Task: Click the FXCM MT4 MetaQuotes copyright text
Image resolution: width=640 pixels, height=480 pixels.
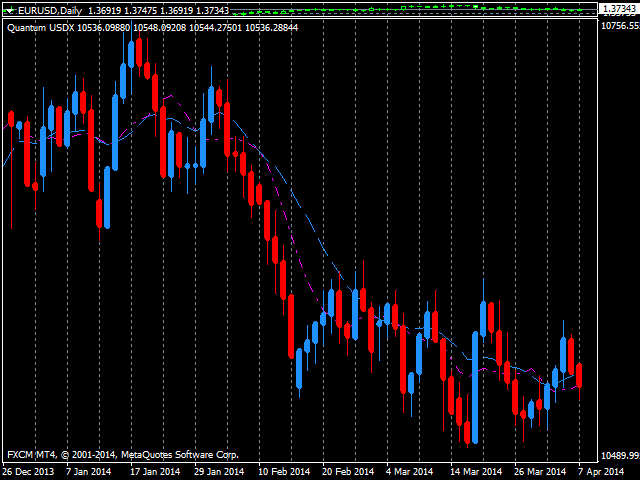Action: tap(123, 454)
